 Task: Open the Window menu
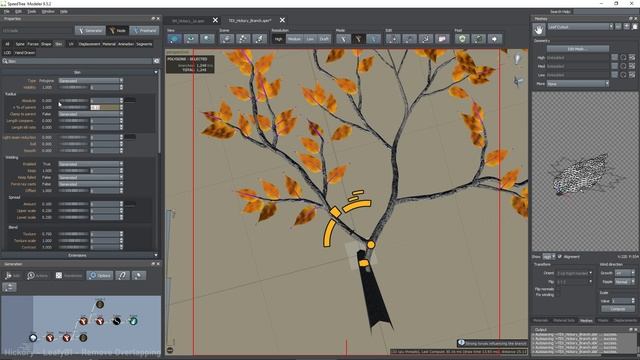[x=48, y=11]
